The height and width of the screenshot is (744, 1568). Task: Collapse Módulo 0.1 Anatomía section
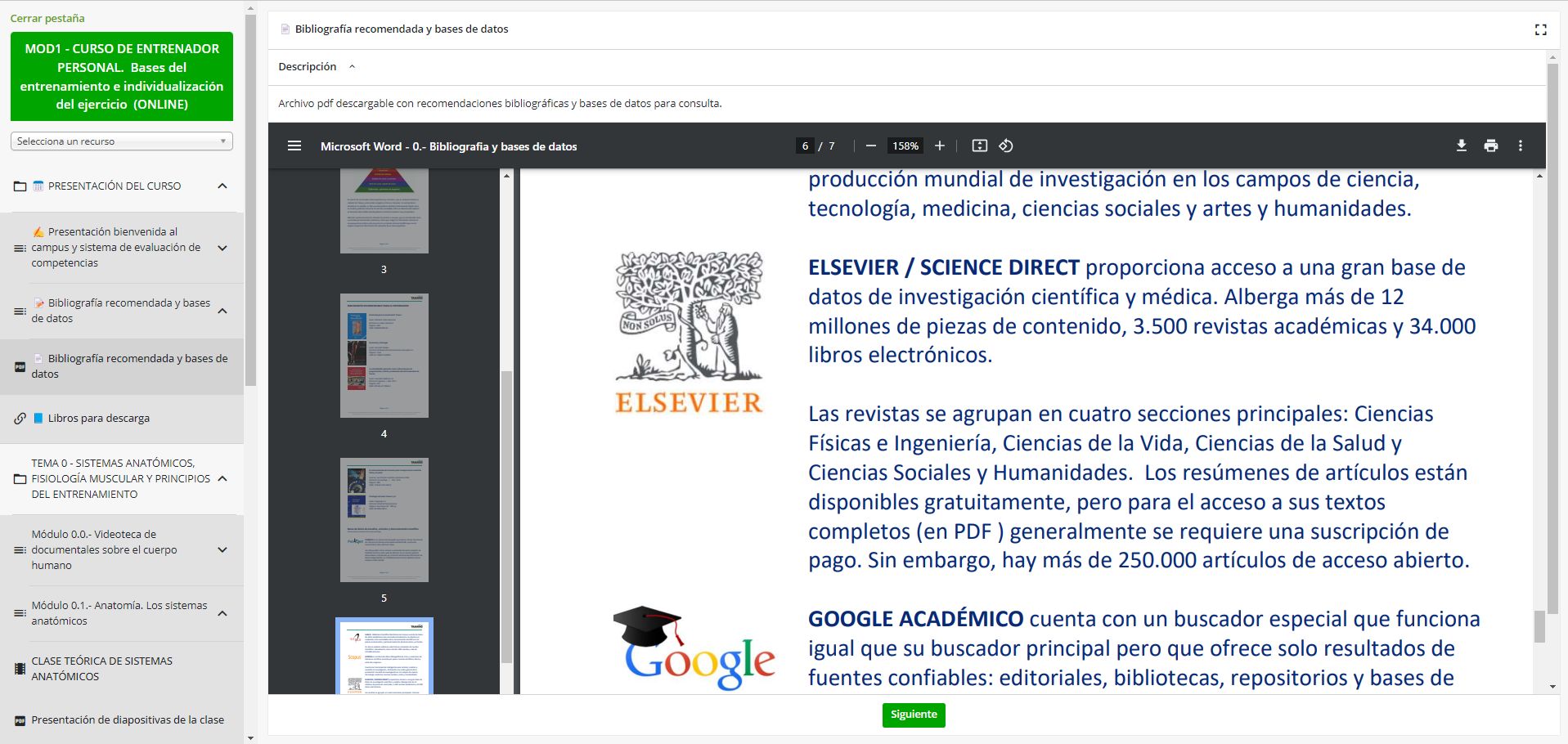click(x=222, y=613)
